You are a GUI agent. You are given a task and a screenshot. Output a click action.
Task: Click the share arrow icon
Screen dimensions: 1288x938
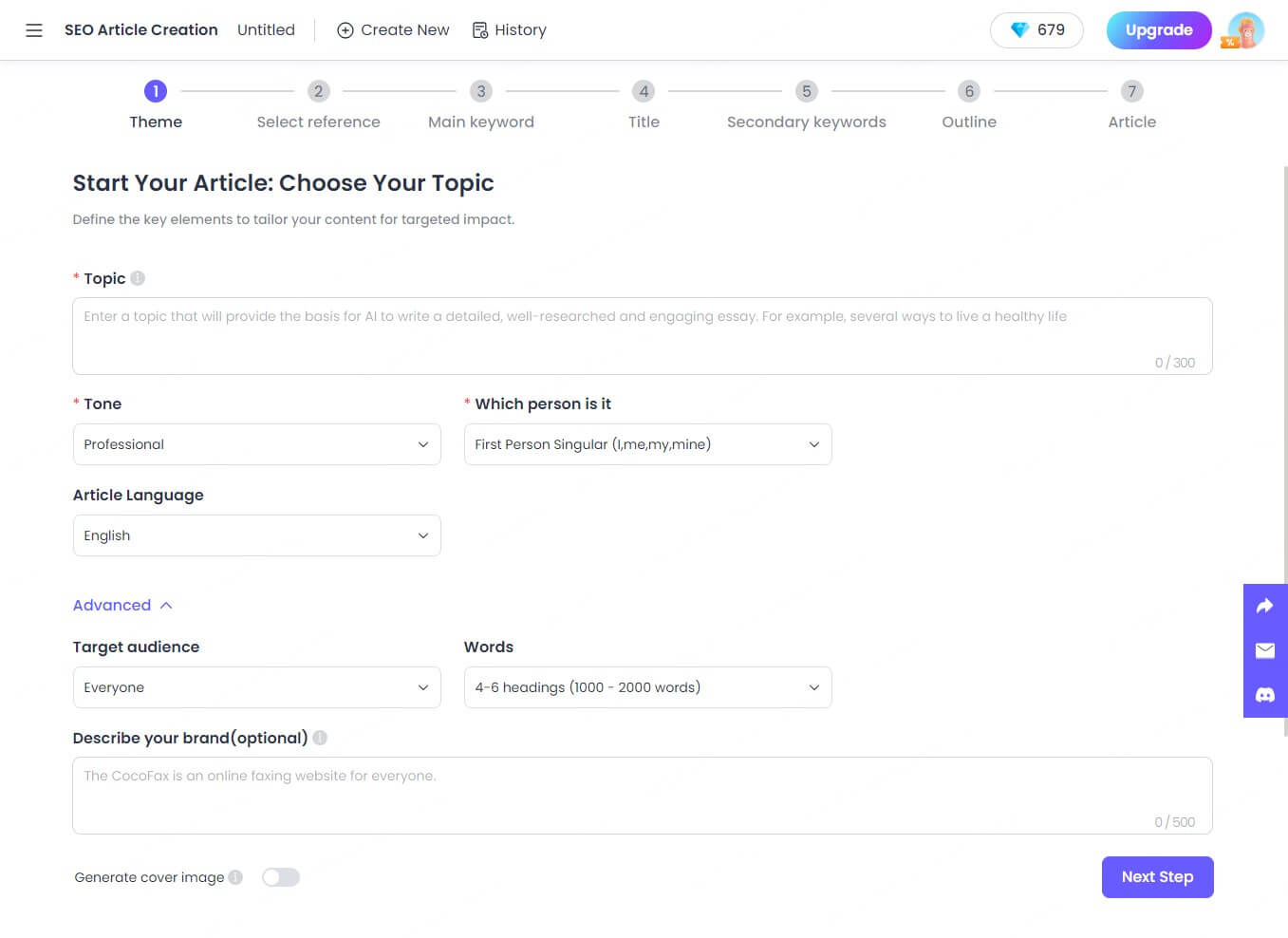pyautogui.click(x=1264, y=606)
